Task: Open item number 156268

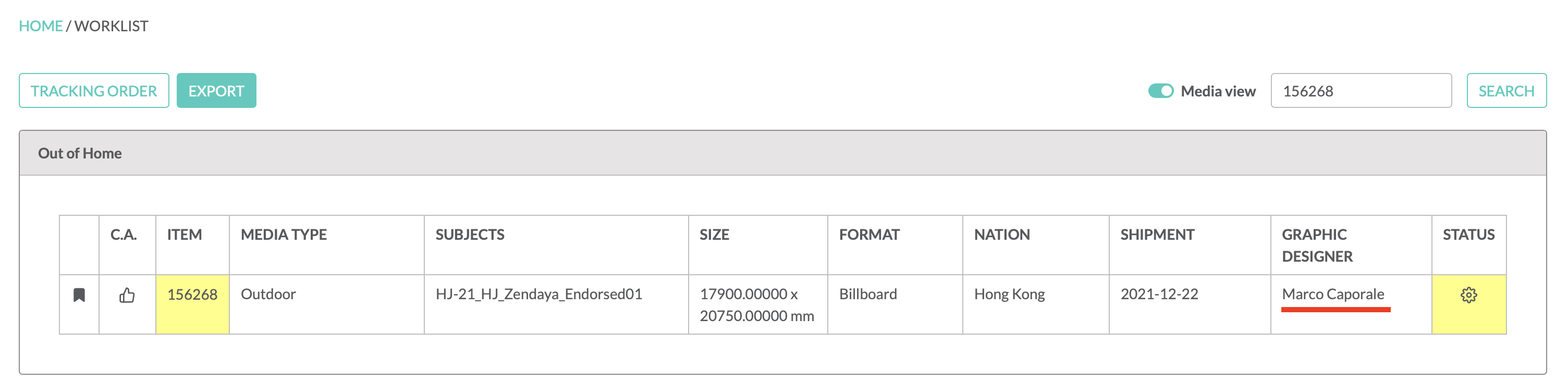Action: [192, 295]
